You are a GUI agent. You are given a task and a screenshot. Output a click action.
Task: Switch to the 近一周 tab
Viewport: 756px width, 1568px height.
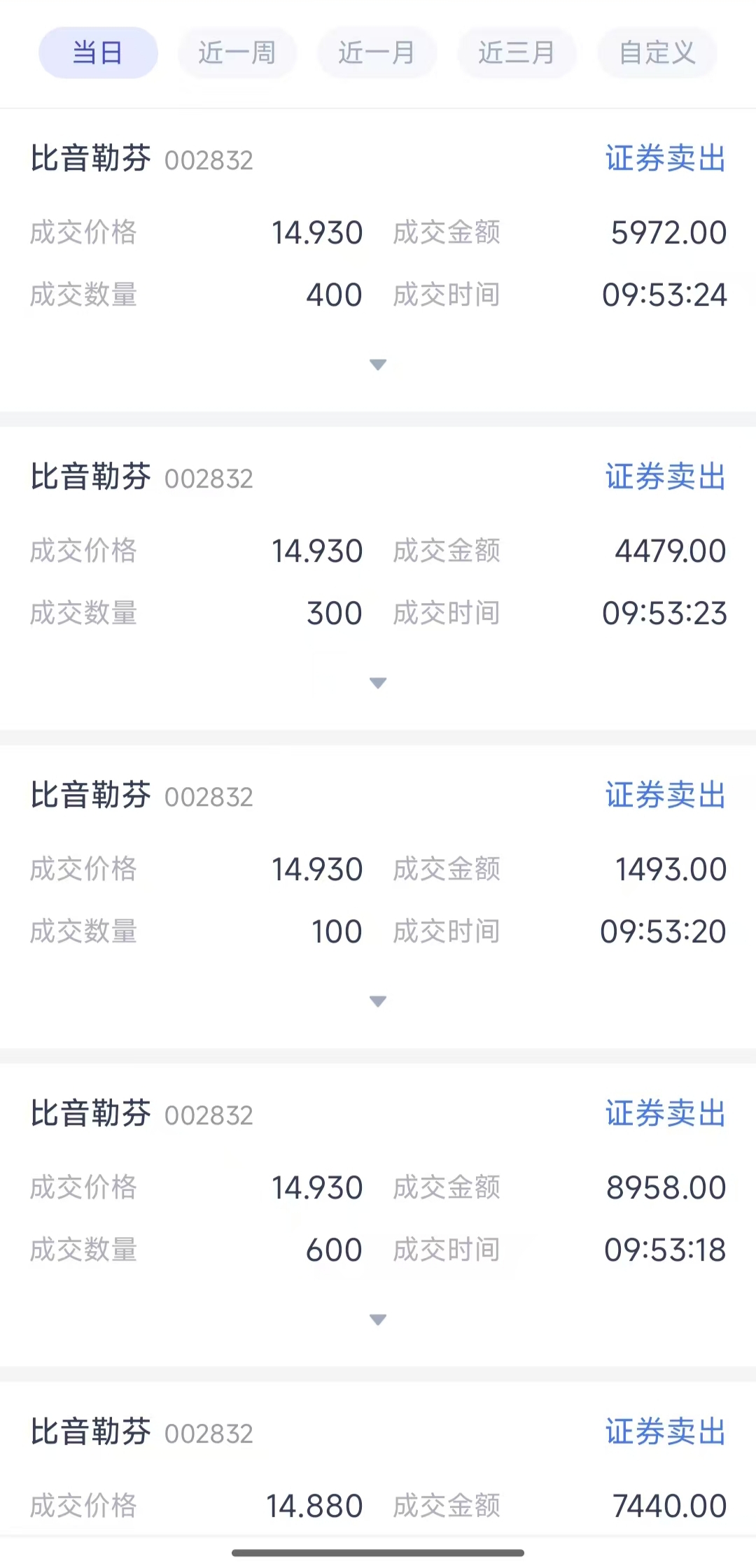(237, 52)
